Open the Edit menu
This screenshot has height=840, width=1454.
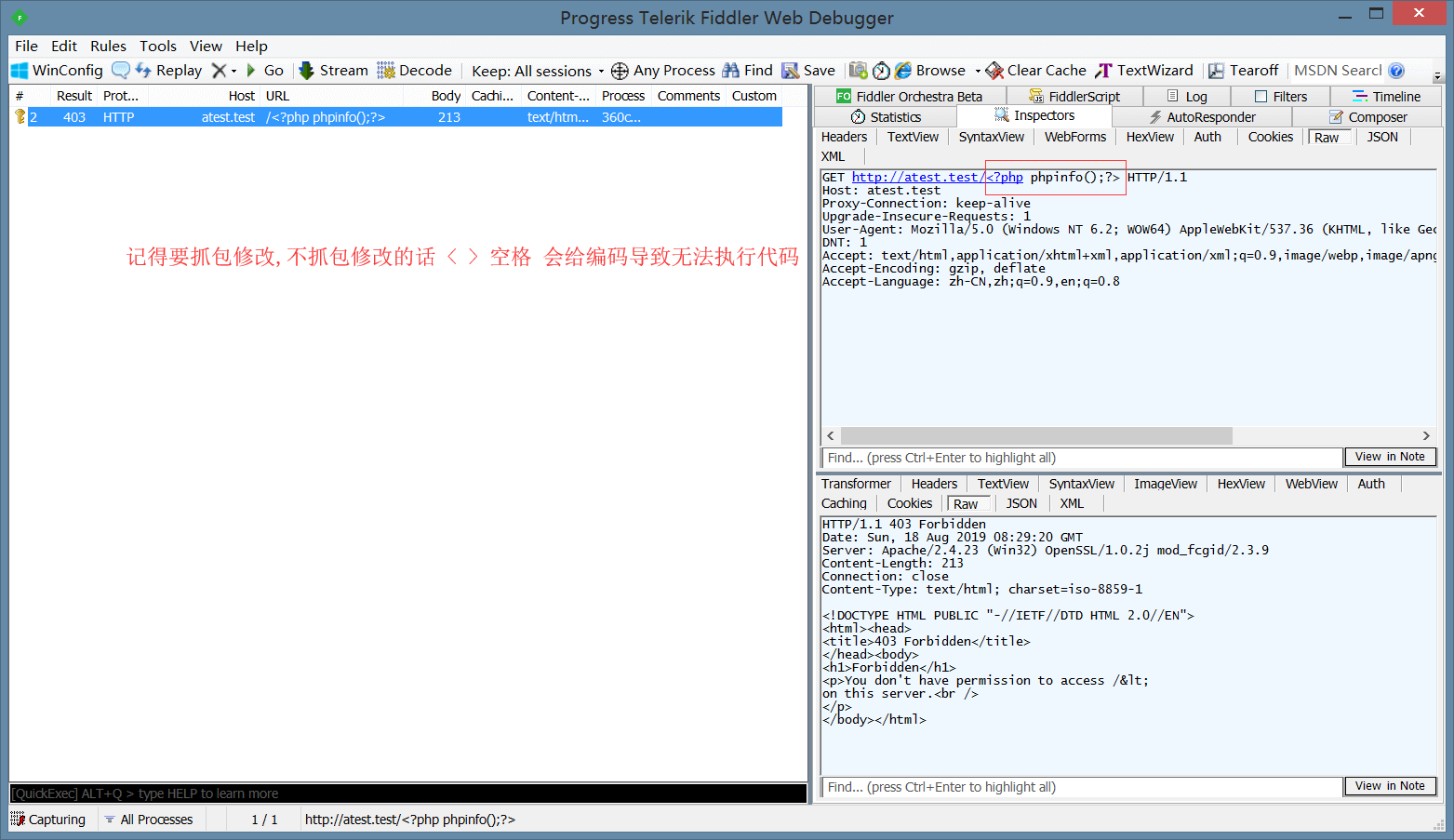tap(64, 46)
